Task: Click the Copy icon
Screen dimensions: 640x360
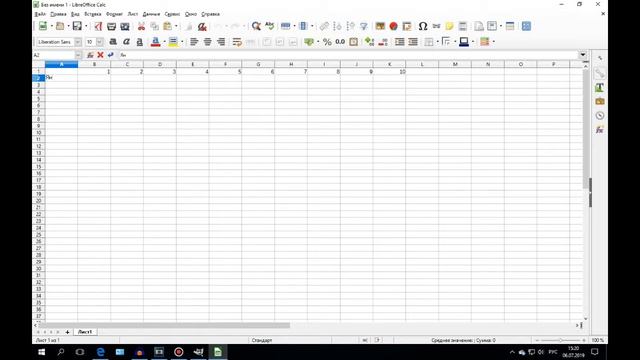Action: tap(154, 27)
